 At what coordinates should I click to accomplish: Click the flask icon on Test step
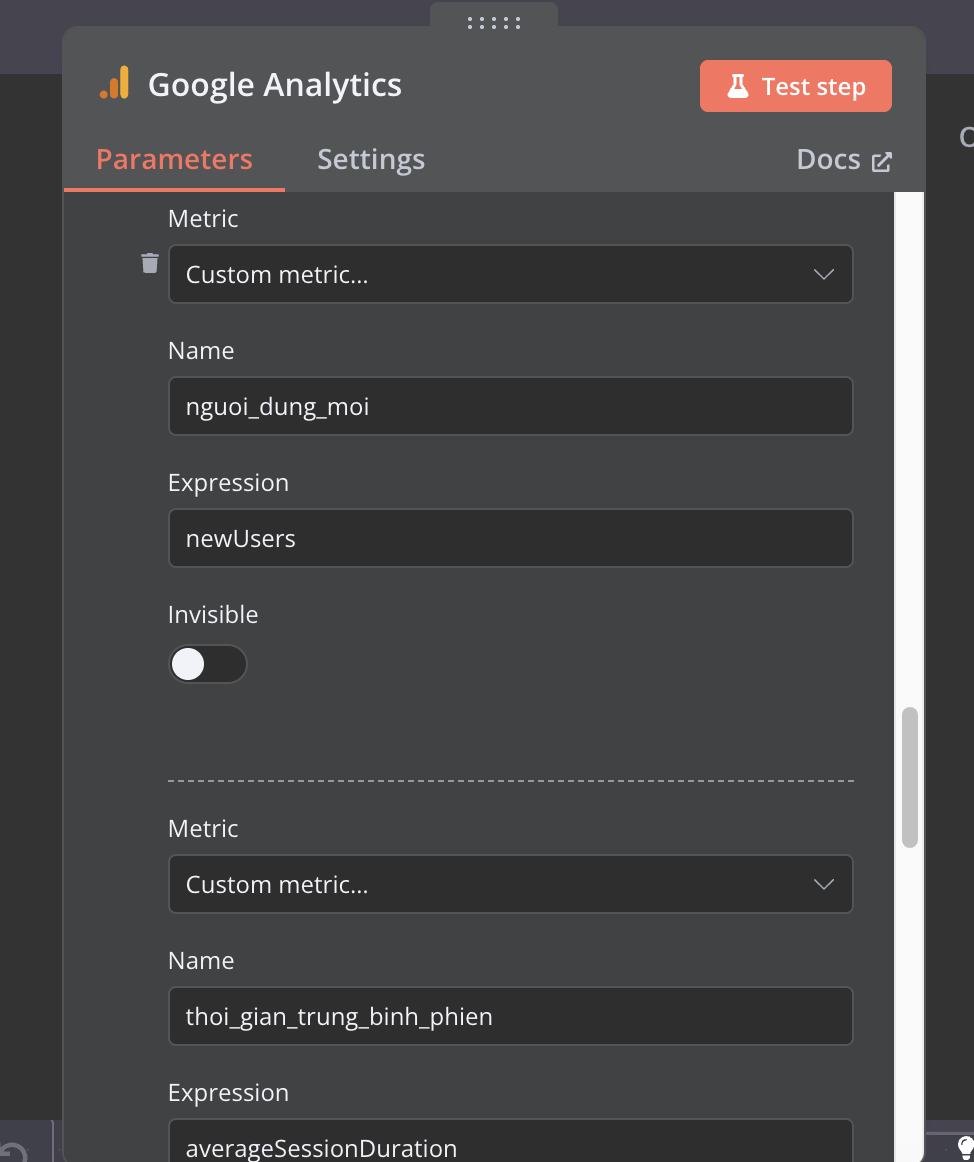pyautogui.click(x=738, y=86)
